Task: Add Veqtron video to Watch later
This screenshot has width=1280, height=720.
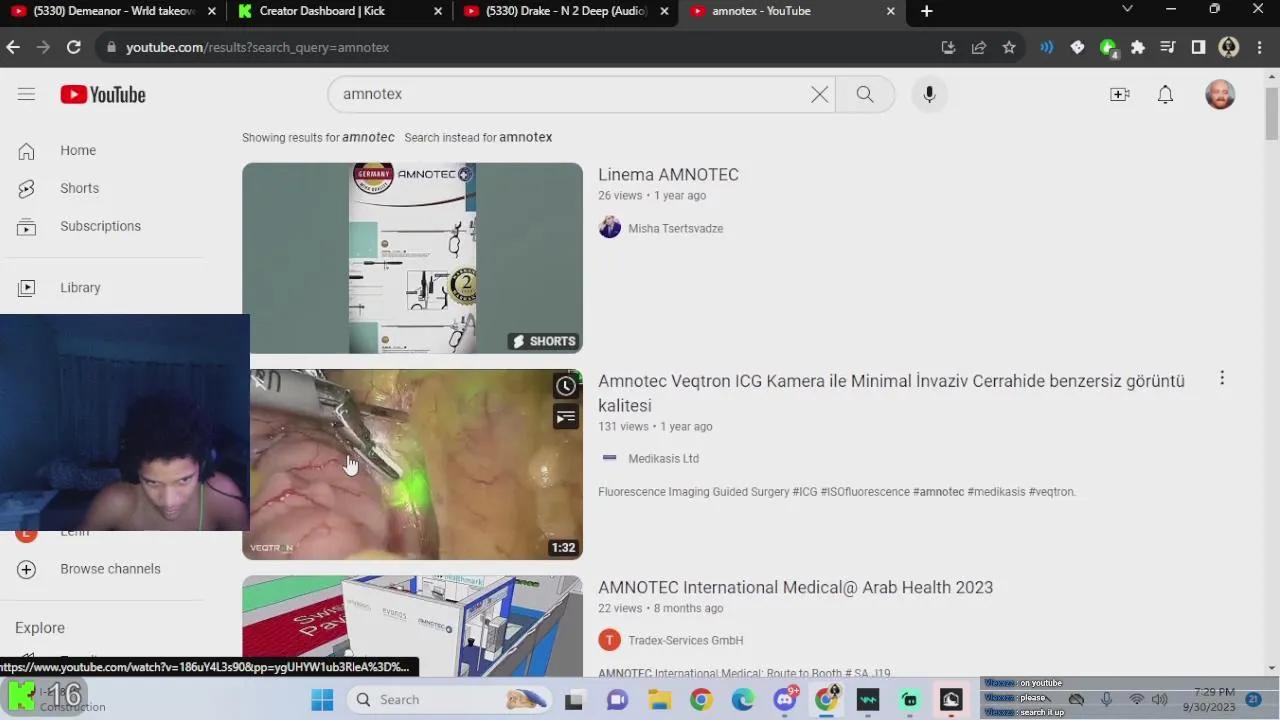Action: (566, 386)
